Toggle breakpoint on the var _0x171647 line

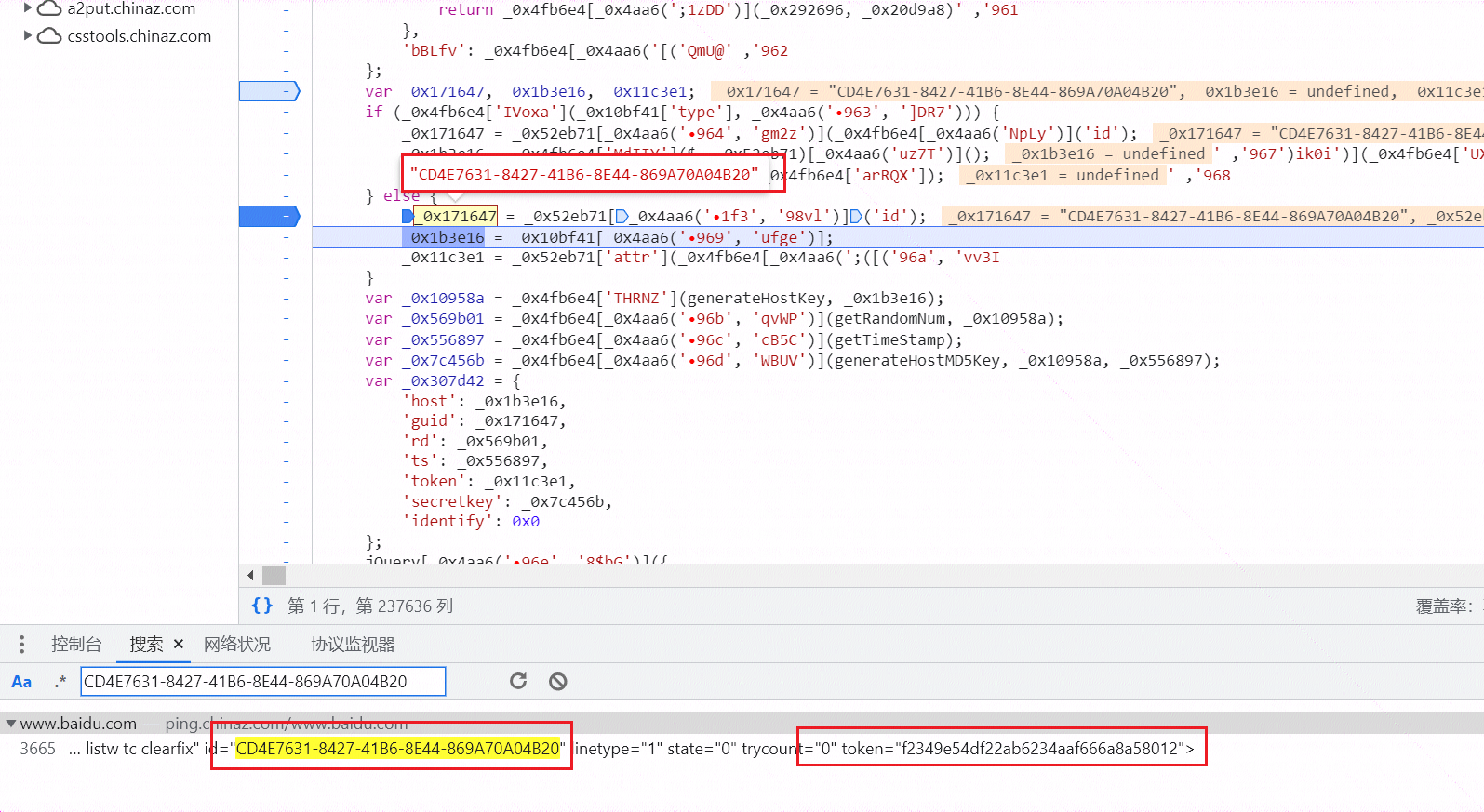269,91
